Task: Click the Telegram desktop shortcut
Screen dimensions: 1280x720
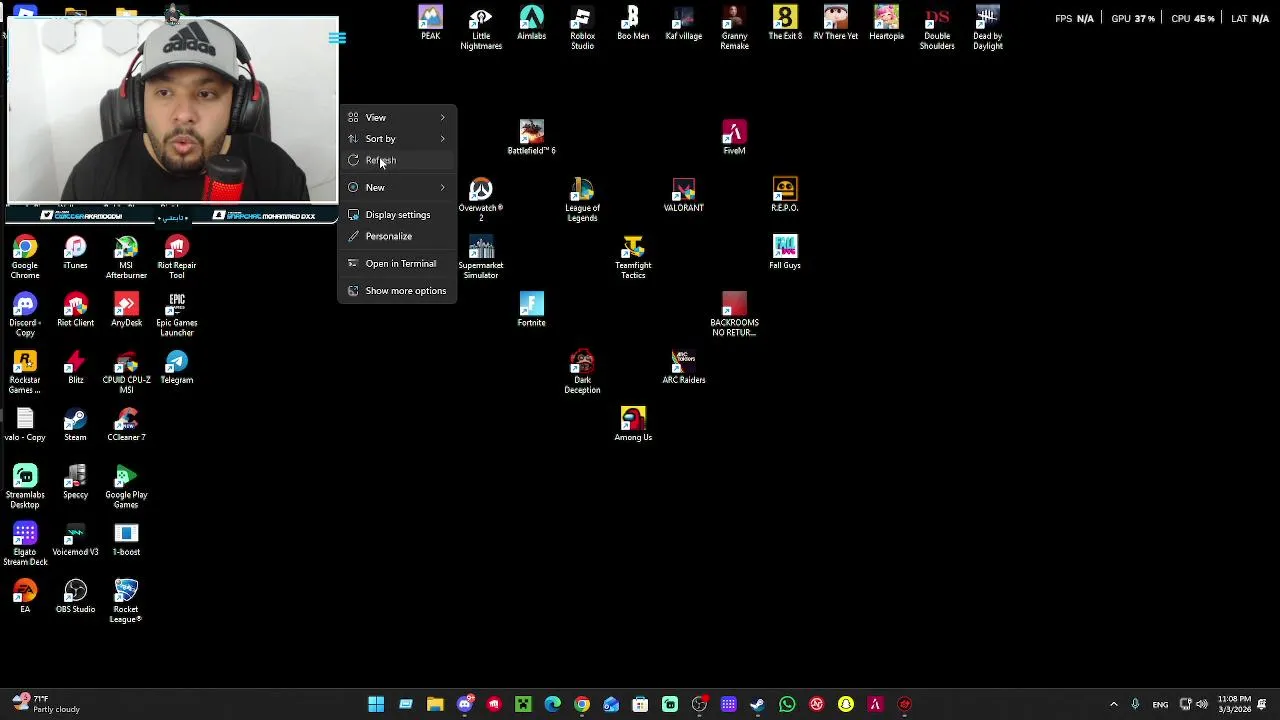Action: [177, 367]
